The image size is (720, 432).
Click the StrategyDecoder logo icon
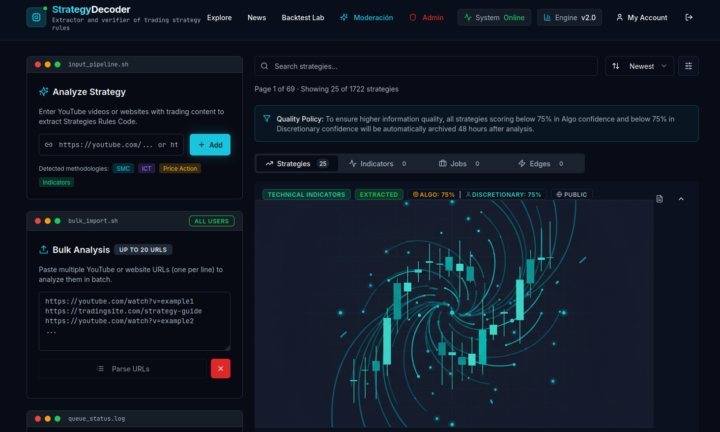point(36,17)
